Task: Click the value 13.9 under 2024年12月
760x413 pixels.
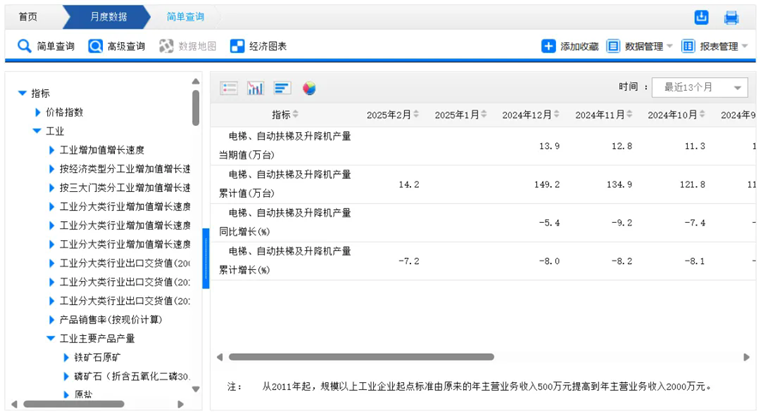Action: coord(550,146)
